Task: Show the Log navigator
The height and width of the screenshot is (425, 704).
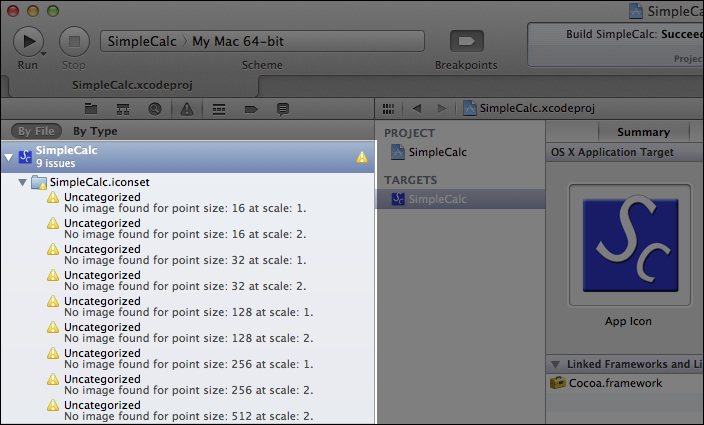Action: [x=283, y=109]
